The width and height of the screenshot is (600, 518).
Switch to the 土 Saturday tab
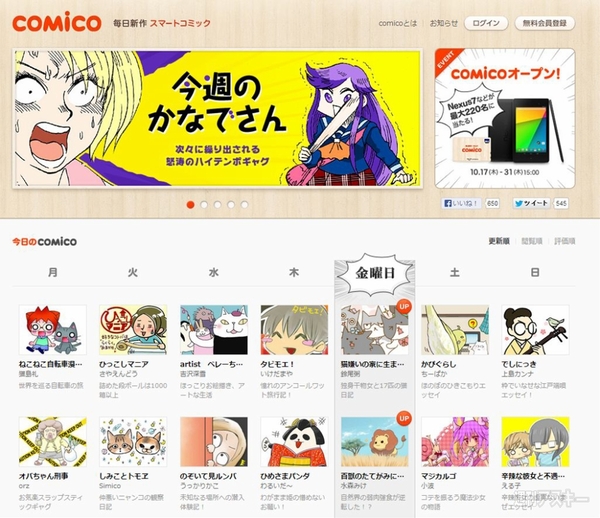[x=455, y=272]
